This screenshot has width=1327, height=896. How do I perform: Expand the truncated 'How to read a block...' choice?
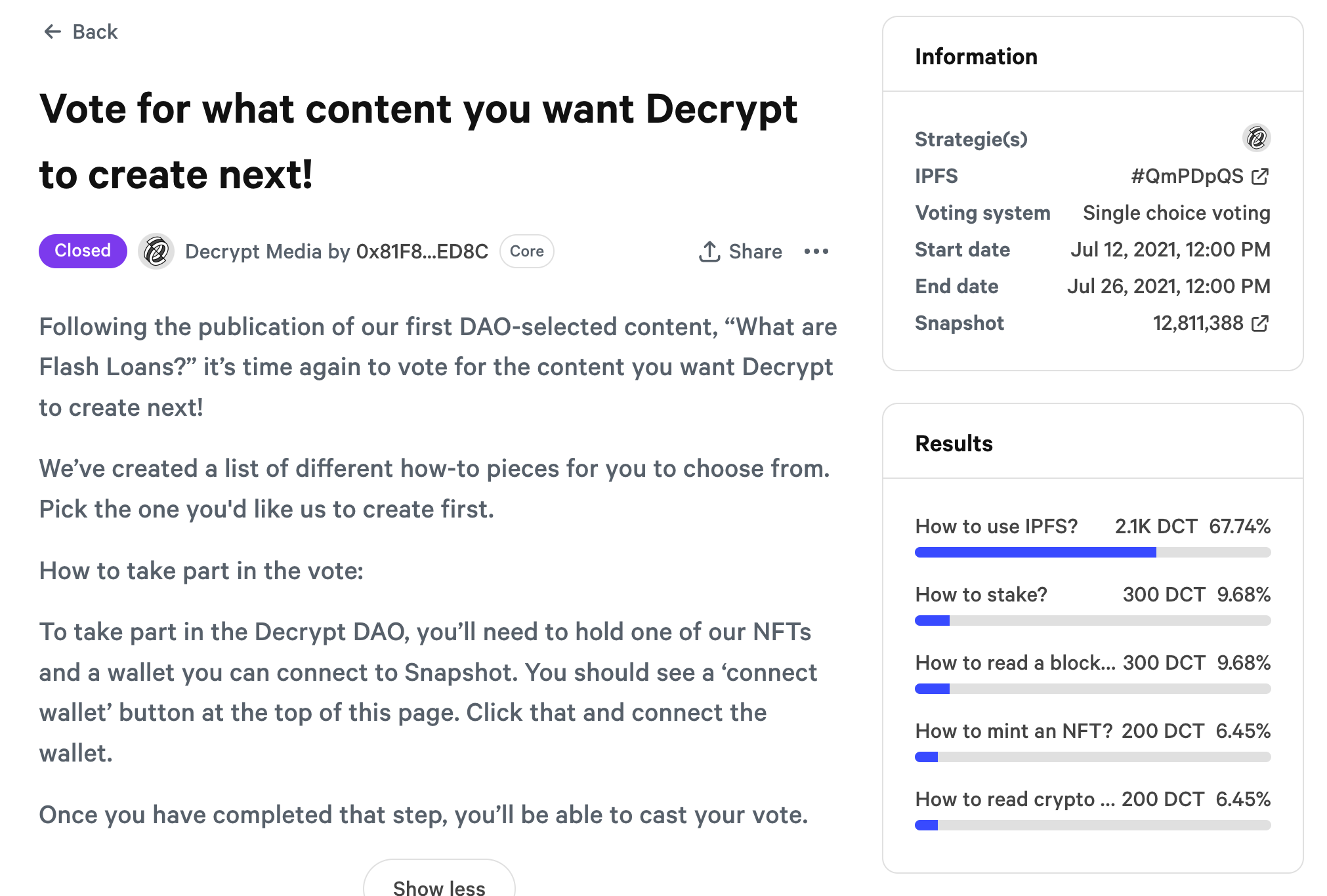point(1015,662)
